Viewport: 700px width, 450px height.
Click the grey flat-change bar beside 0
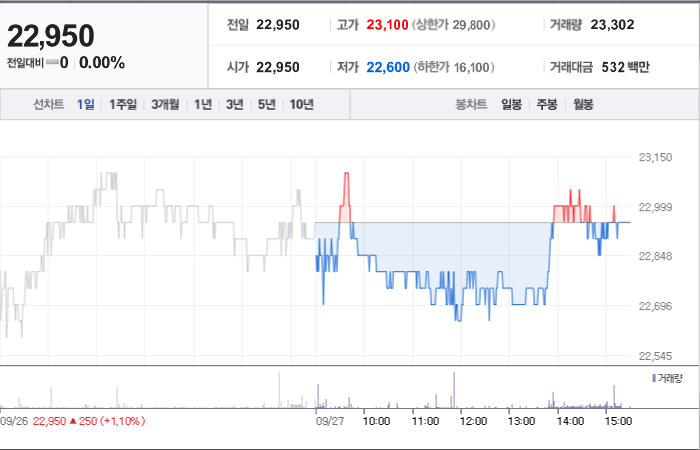click(x=52, y=63)
